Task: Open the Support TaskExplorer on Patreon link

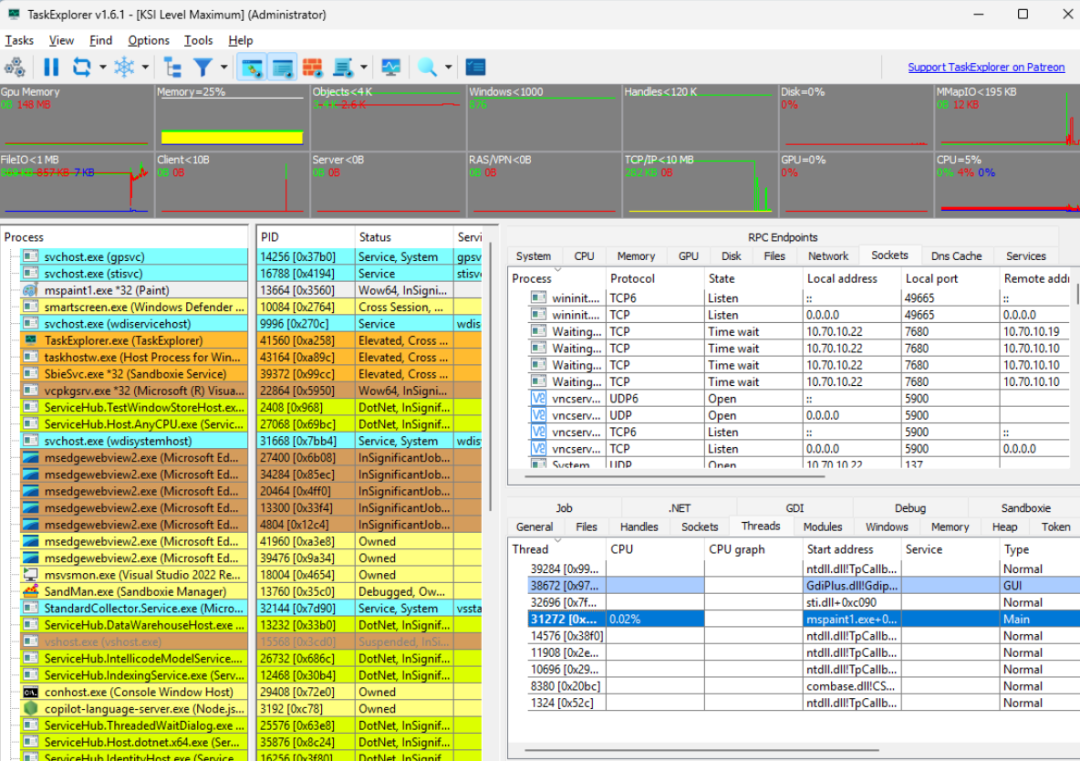Action: [986, 67]
